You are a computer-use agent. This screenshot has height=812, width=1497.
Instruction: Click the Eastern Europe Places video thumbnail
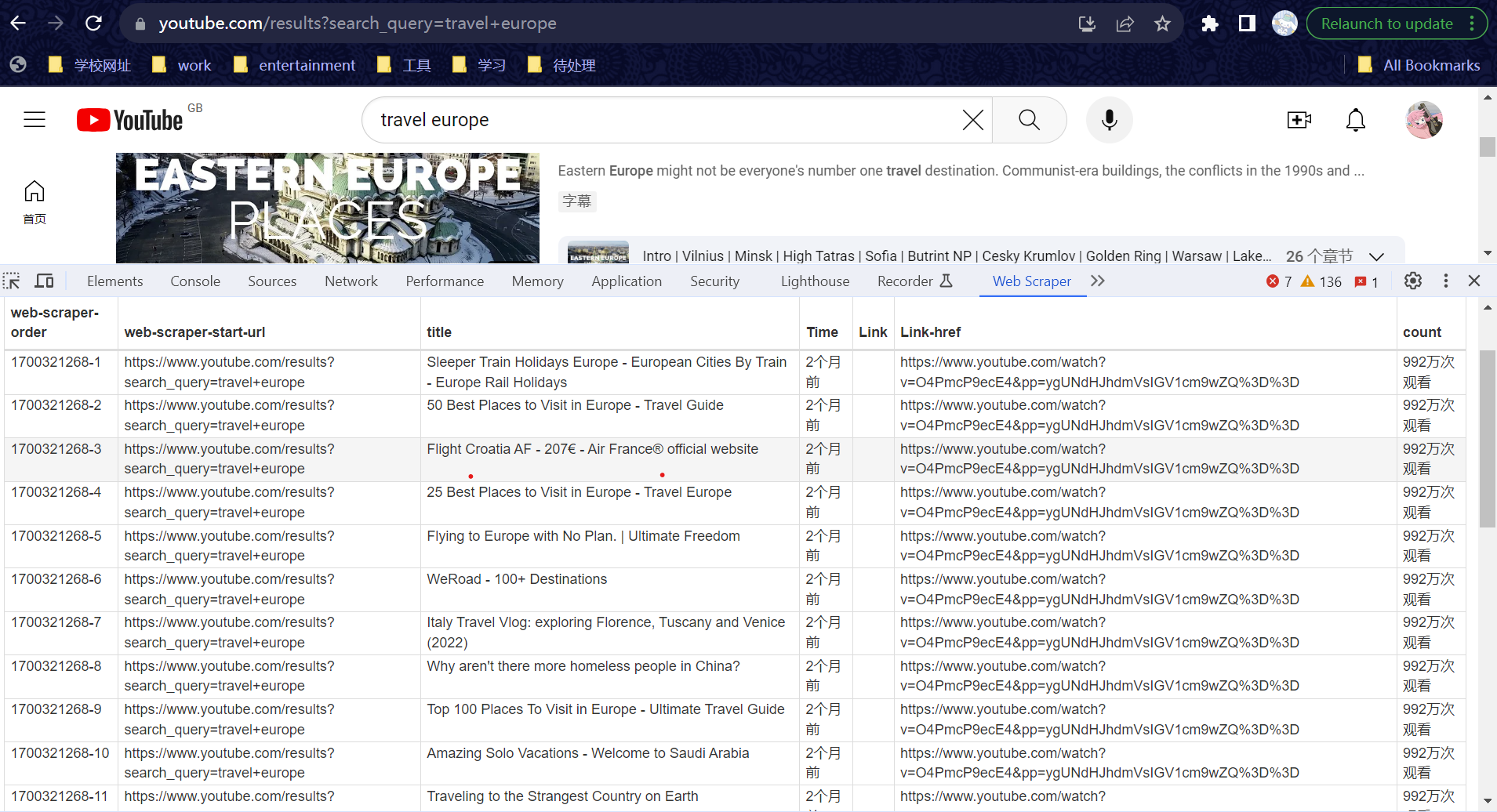pos(328,208)
